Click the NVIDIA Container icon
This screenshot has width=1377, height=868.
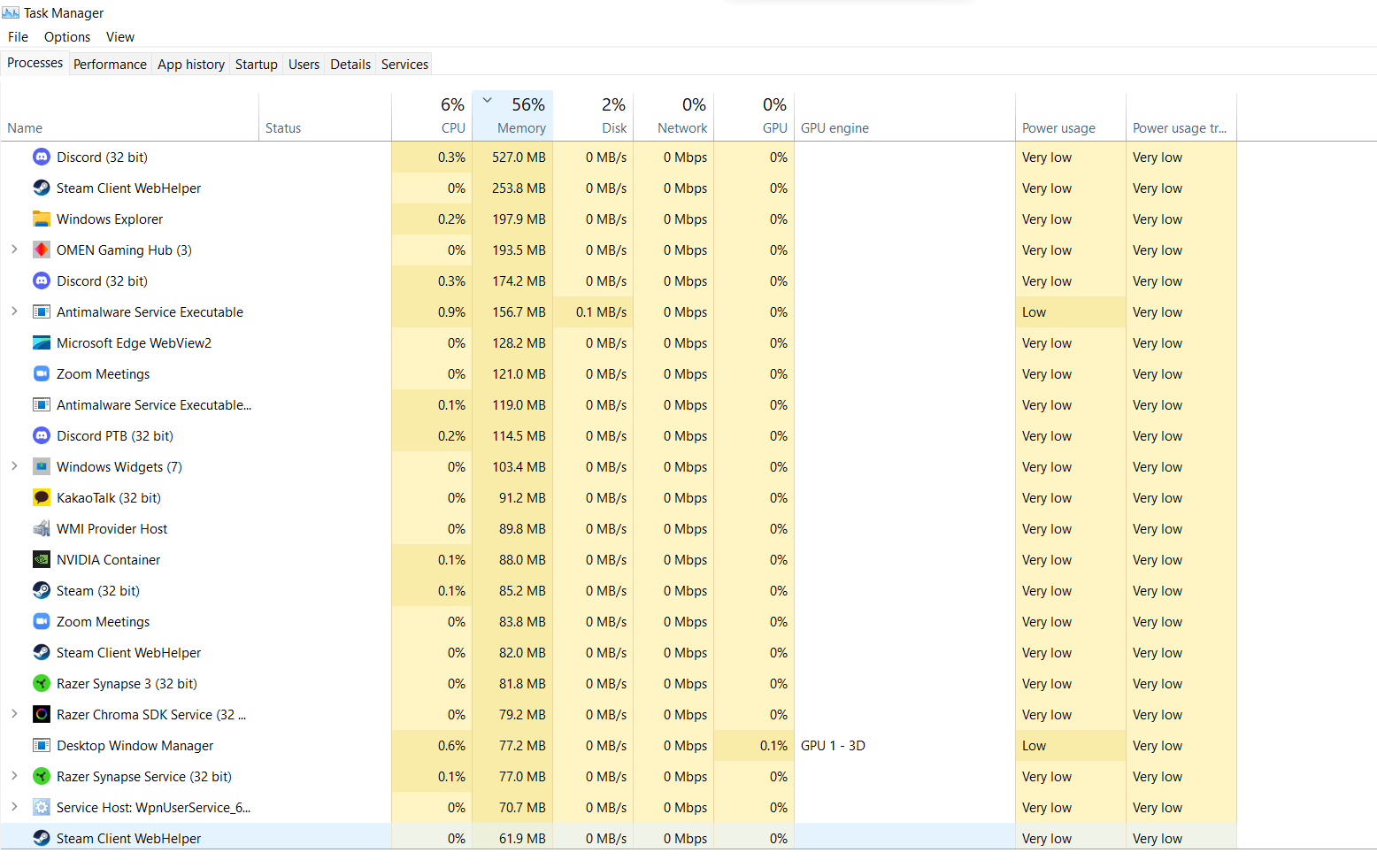click(x=42, y=559)
